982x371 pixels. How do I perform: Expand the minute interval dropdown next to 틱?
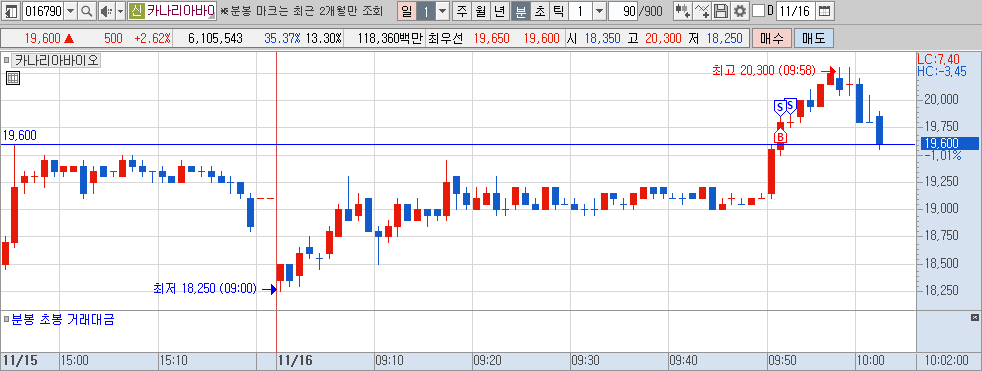(x=599, y=11)
